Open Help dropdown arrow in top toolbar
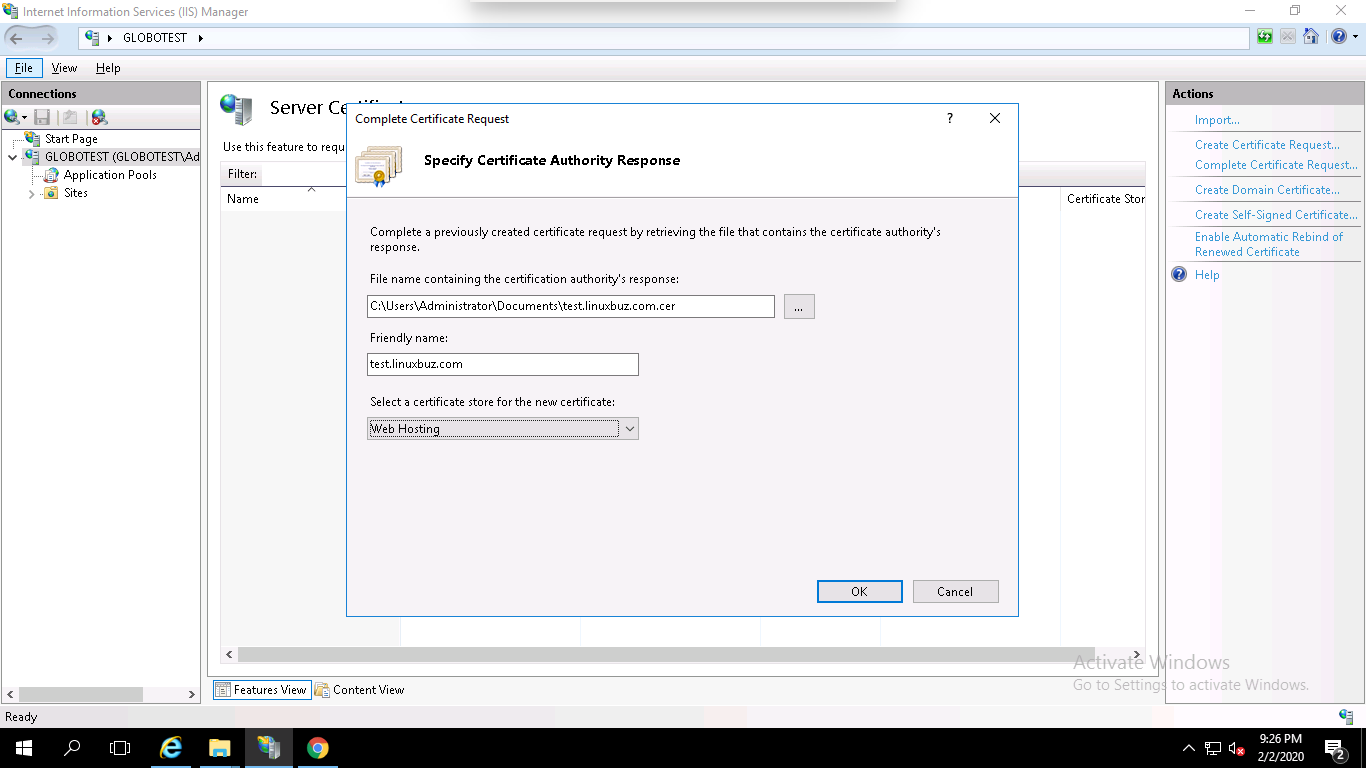1366x768 pixels. [x=1355, y=37]
